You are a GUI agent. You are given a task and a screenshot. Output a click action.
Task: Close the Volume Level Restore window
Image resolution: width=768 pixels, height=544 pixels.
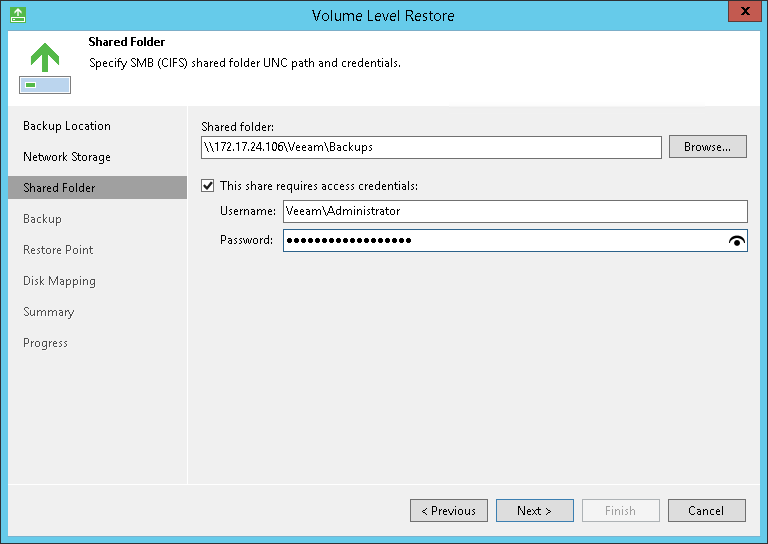click(745, 11)
